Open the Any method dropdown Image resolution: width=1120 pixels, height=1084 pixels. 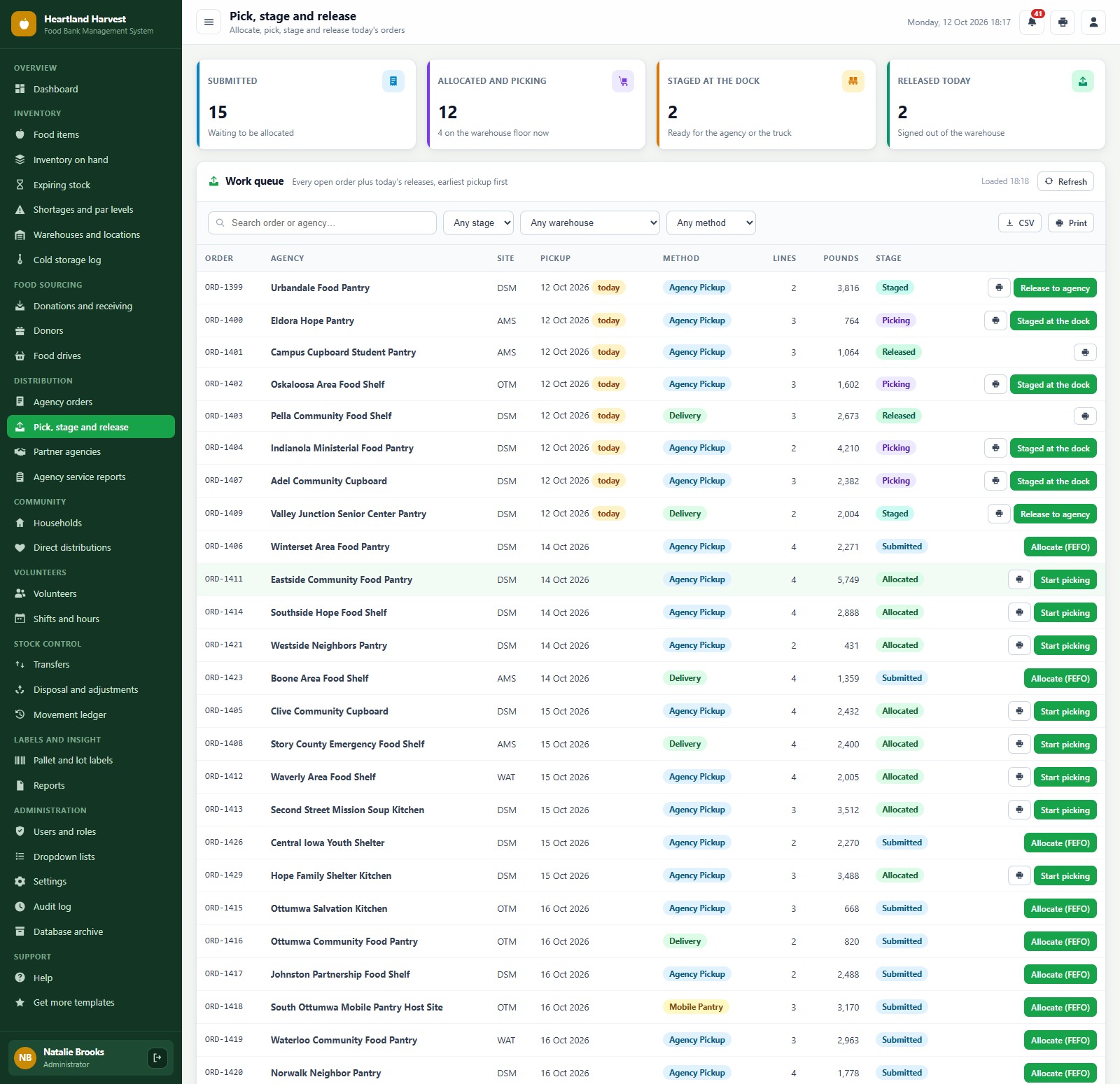click(x=711, y=223)
